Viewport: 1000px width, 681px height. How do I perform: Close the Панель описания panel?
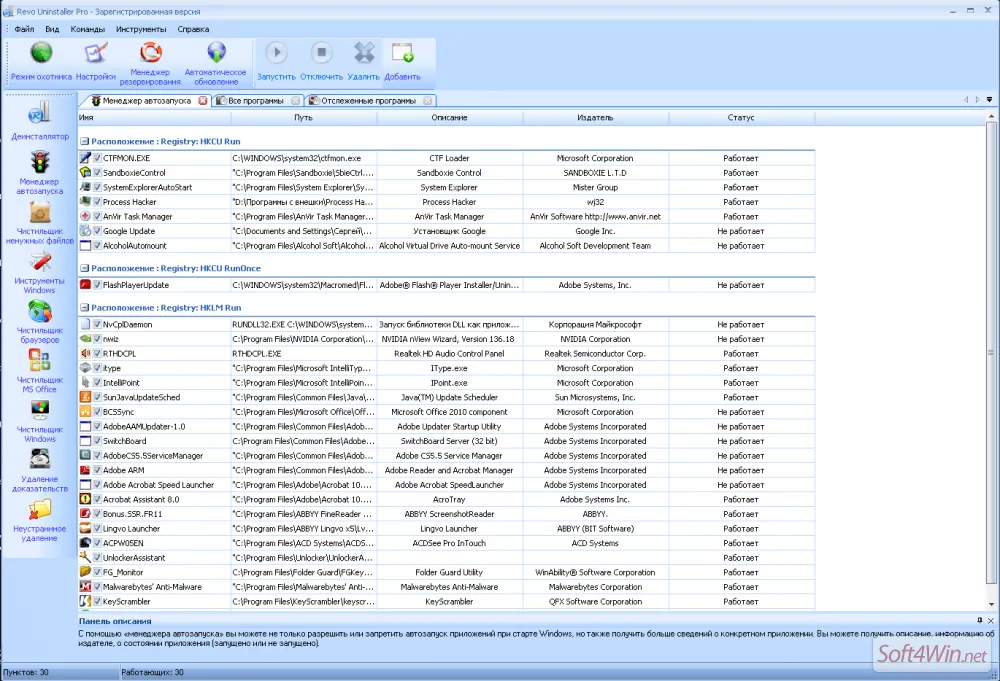(x=991, y=620)
